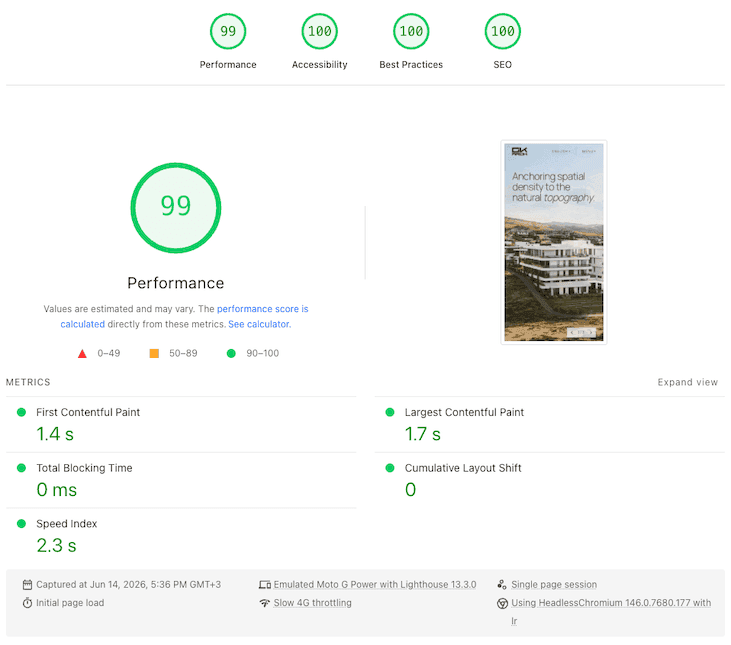Select the First Contentful Paint metric label

[88, 412]
